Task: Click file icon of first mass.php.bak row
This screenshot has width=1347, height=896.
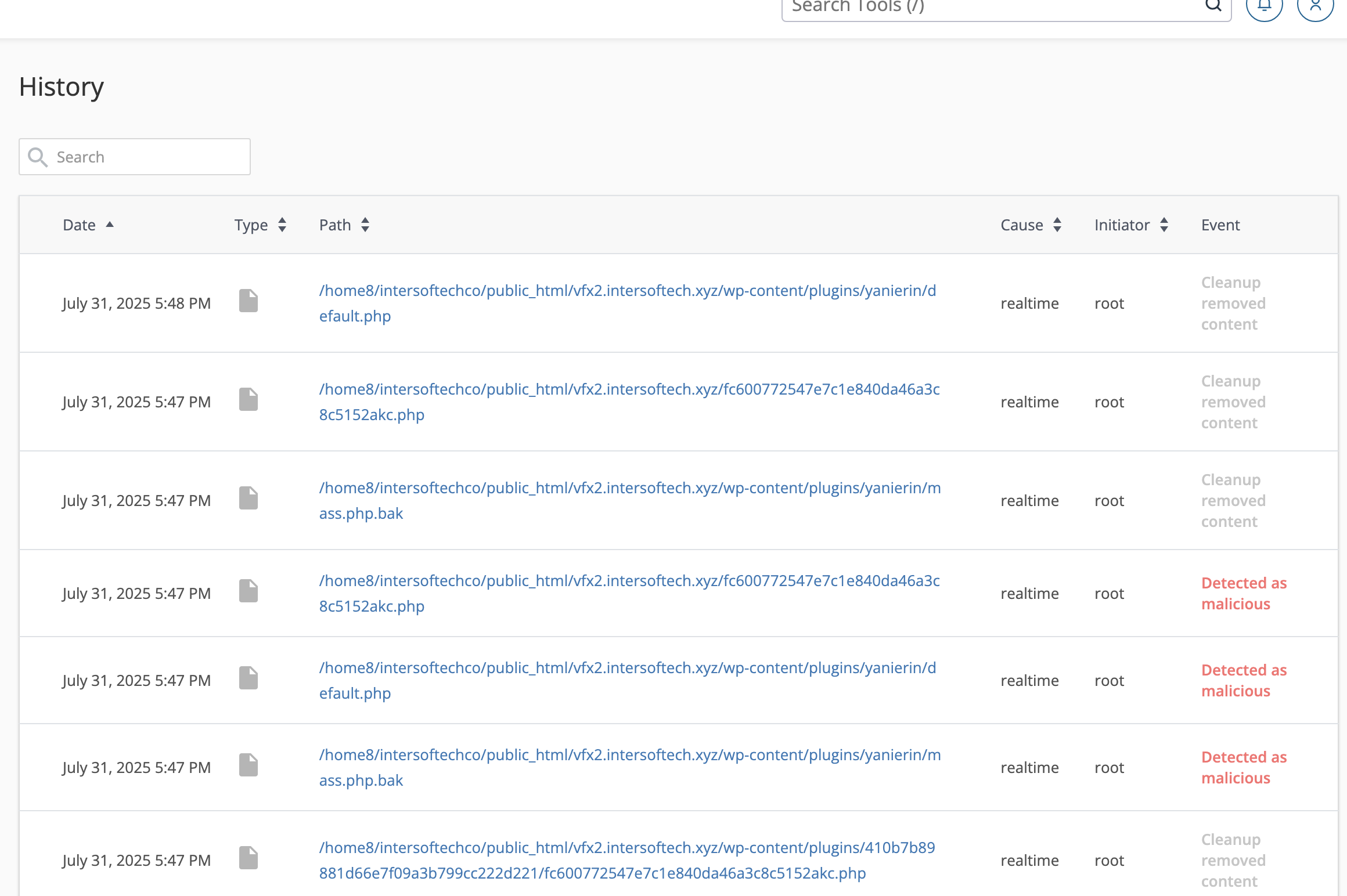Action: click(x=248, y=498)
